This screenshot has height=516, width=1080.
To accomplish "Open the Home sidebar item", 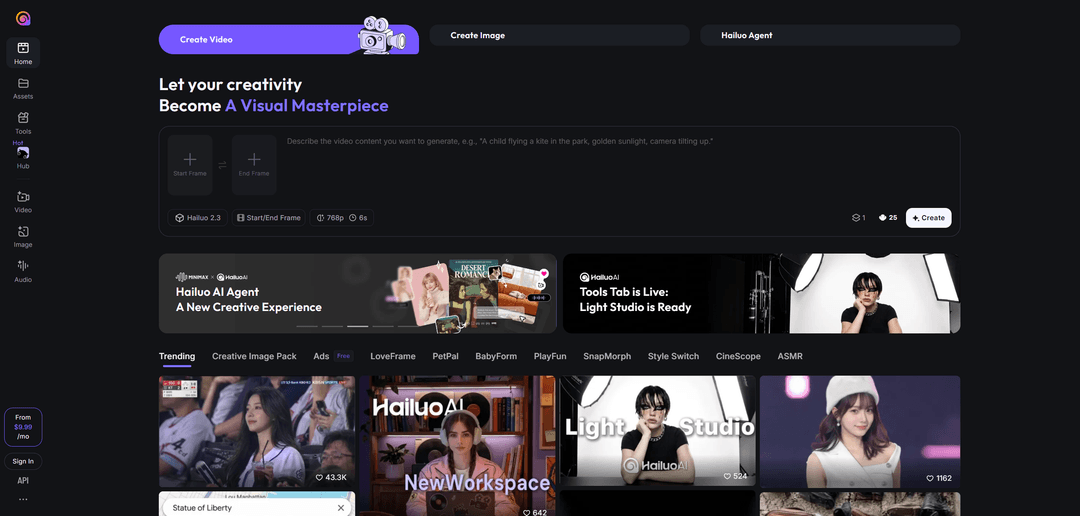I will 23,53.
